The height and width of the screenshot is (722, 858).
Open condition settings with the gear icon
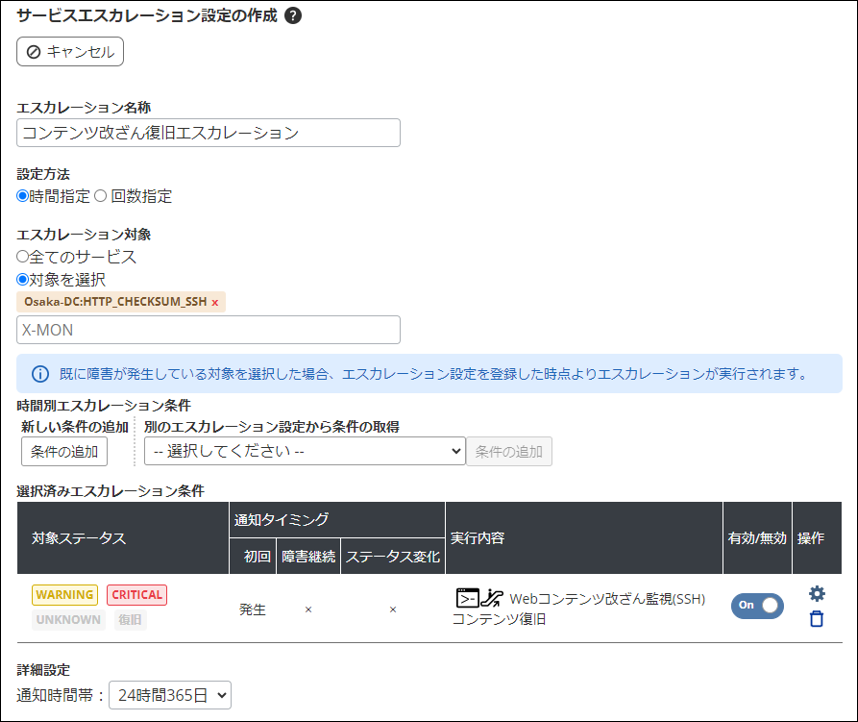click(817, 594)
